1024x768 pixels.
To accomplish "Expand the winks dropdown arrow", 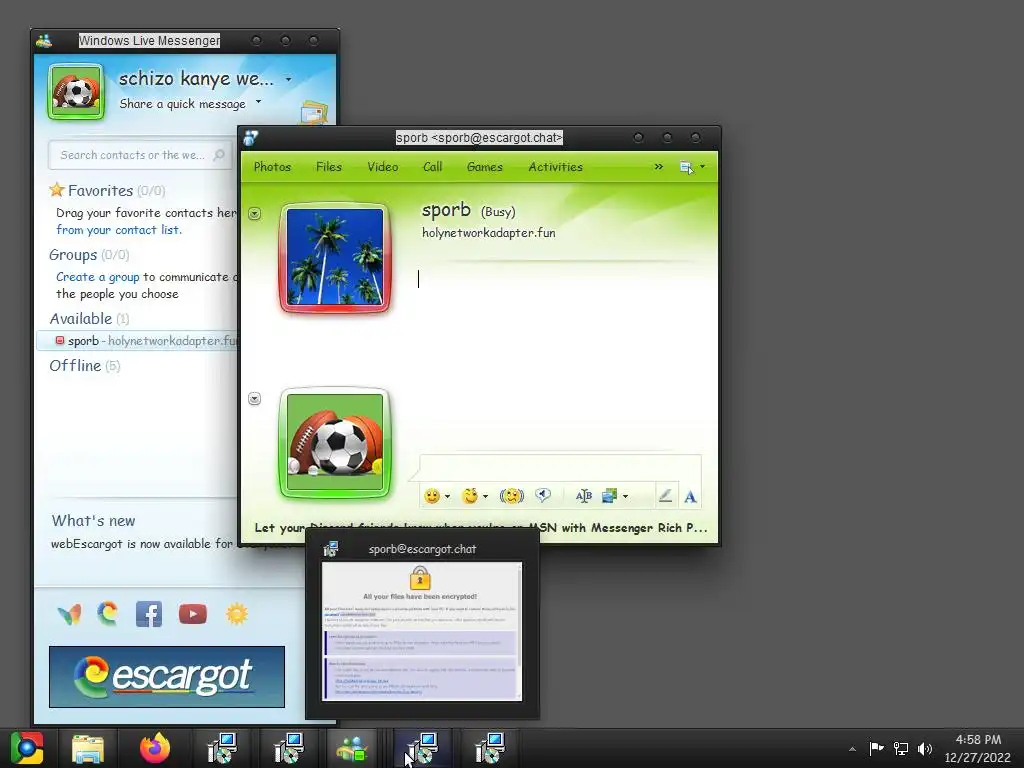I will (485, 497).
